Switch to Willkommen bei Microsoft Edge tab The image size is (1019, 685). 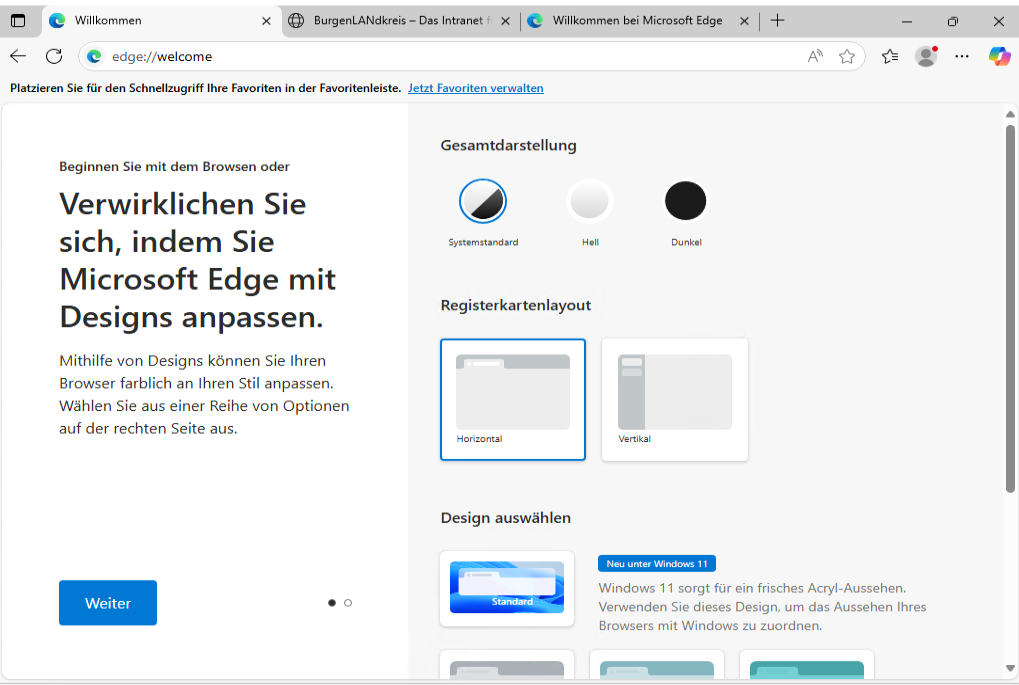(640, 21)
